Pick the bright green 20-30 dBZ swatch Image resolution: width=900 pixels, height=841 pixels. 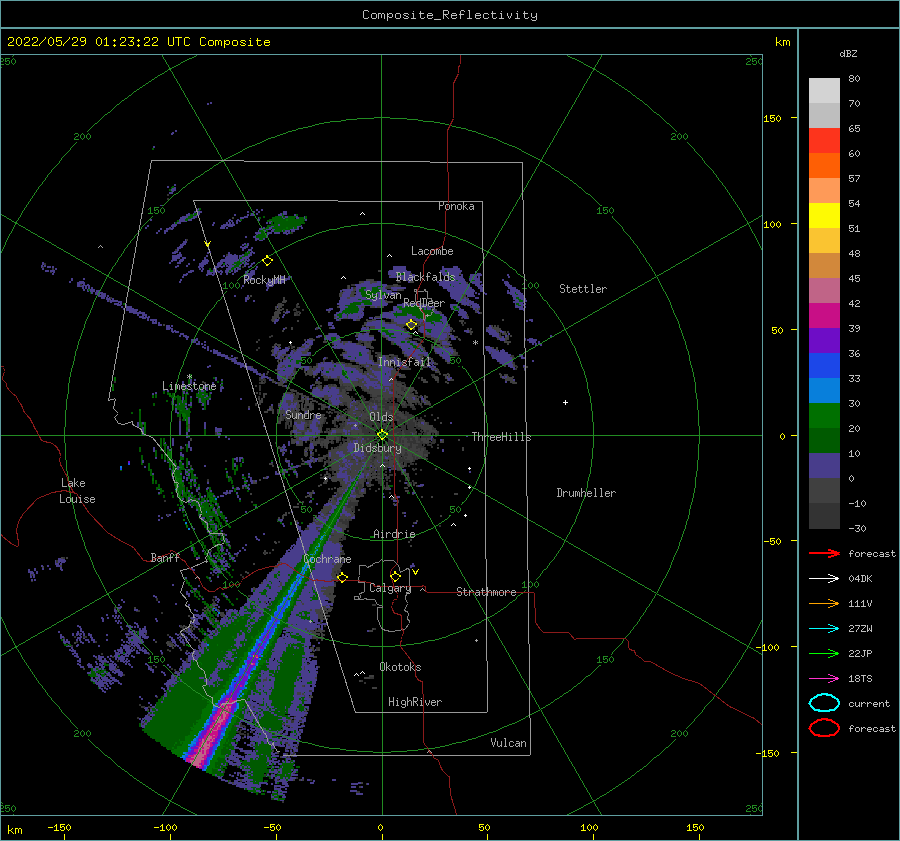pyautogui.click(x=824, y=416)
